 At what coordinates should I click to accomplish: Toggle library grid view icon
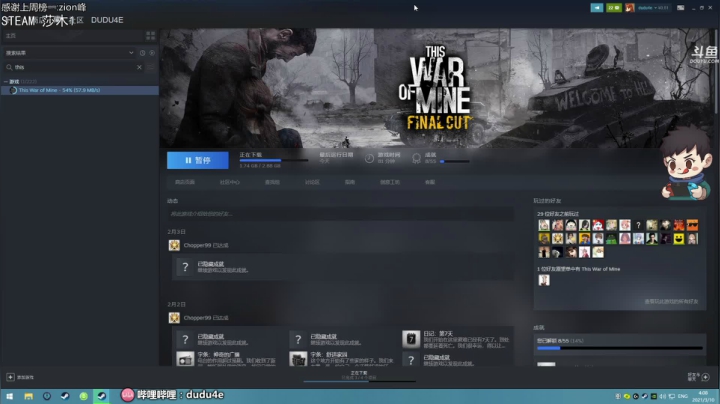pyautogui.click(x=150, y=35)
